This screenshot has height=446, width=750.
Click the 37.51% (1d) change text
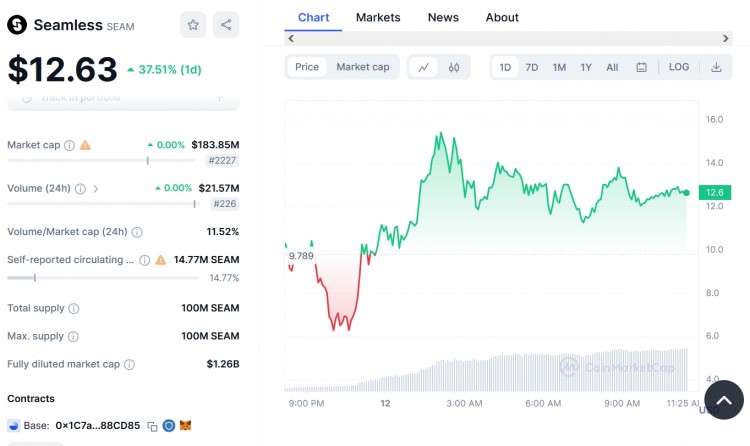pyautogui.click(x=170, y=70)
